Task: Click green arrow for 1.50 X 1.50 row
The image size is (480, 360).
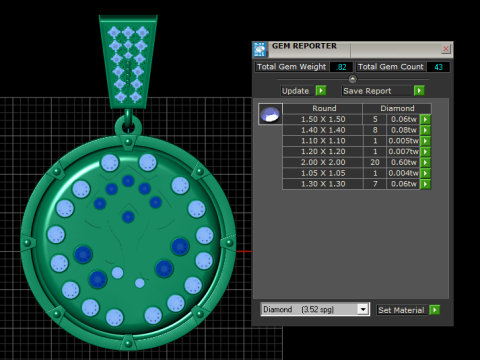Action: 425,119
